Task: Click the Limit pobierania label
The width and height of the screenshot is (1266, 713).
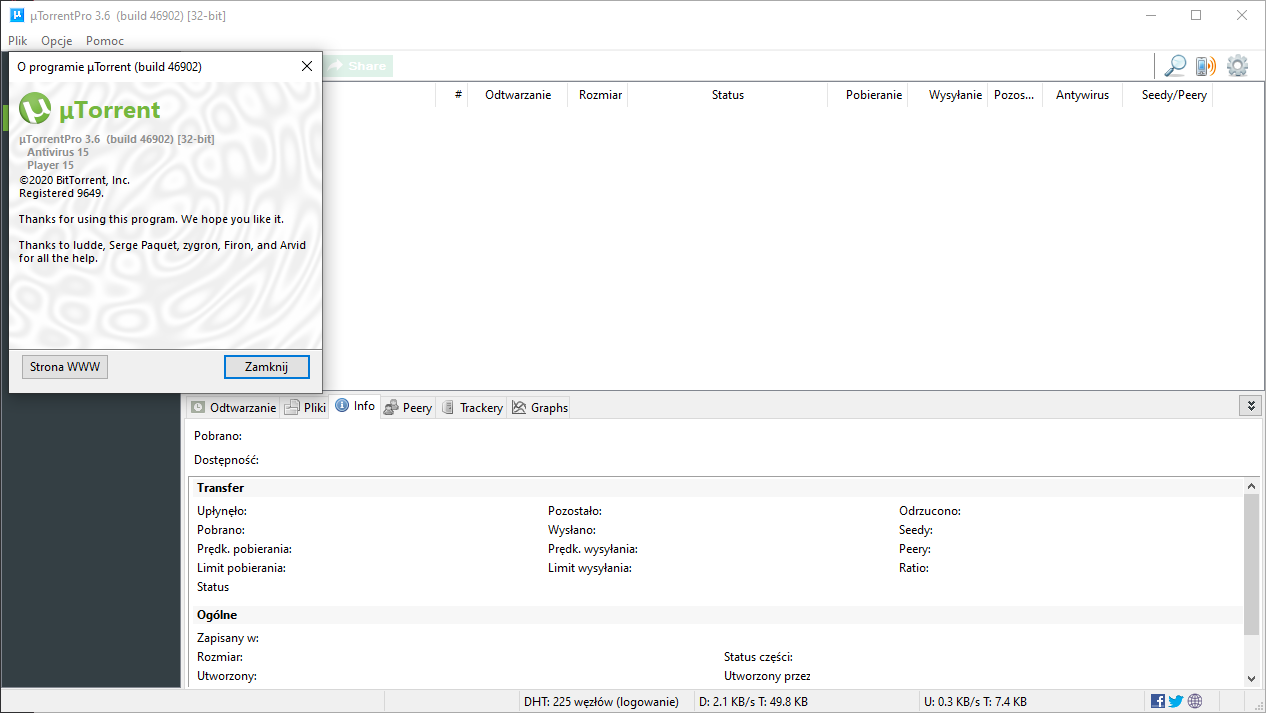Action: 242,568
